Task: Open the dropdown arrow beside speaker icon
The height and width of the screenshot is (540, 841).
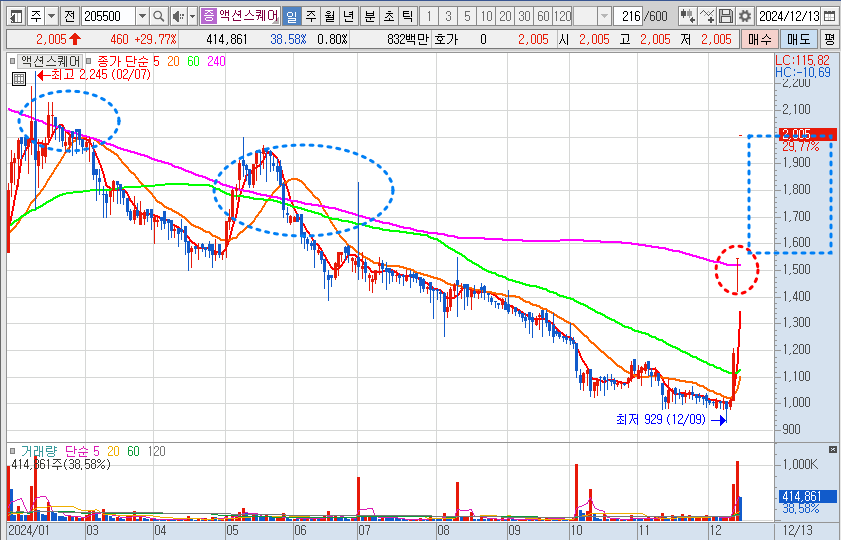Action: point(192,16)
